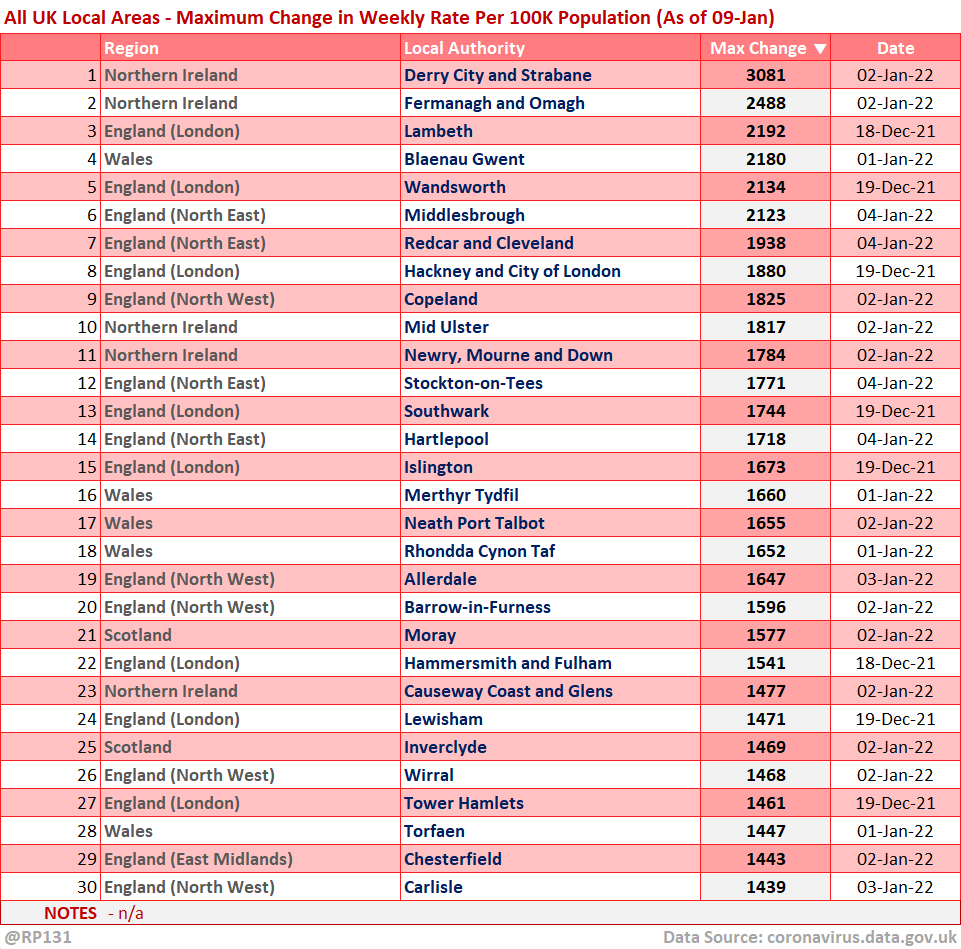
Task: Click England (East Midlands) region cell
Action: click(x=198, y=859)
